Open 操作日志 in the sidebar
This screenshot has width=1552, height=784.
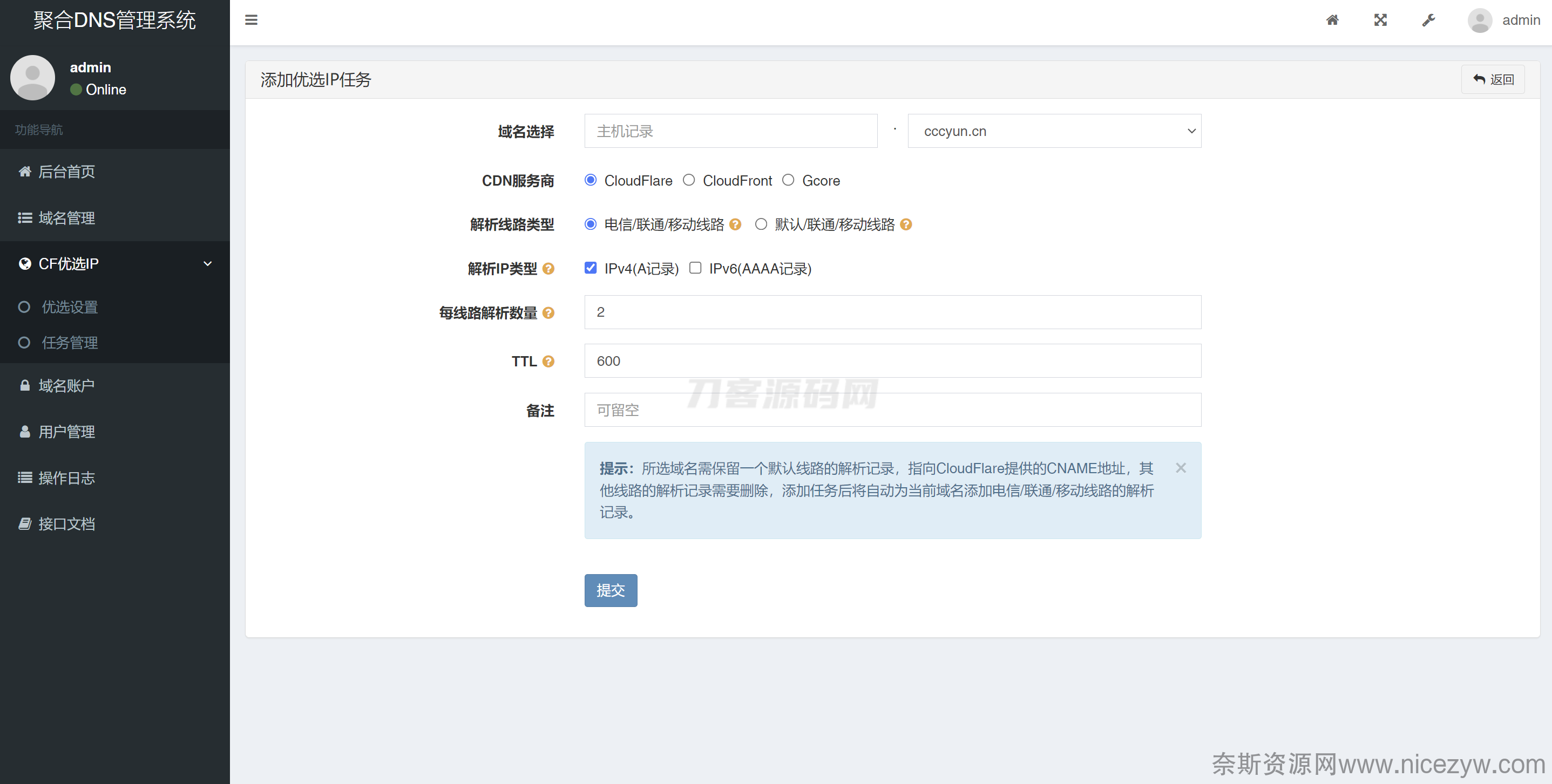(115, 478)
